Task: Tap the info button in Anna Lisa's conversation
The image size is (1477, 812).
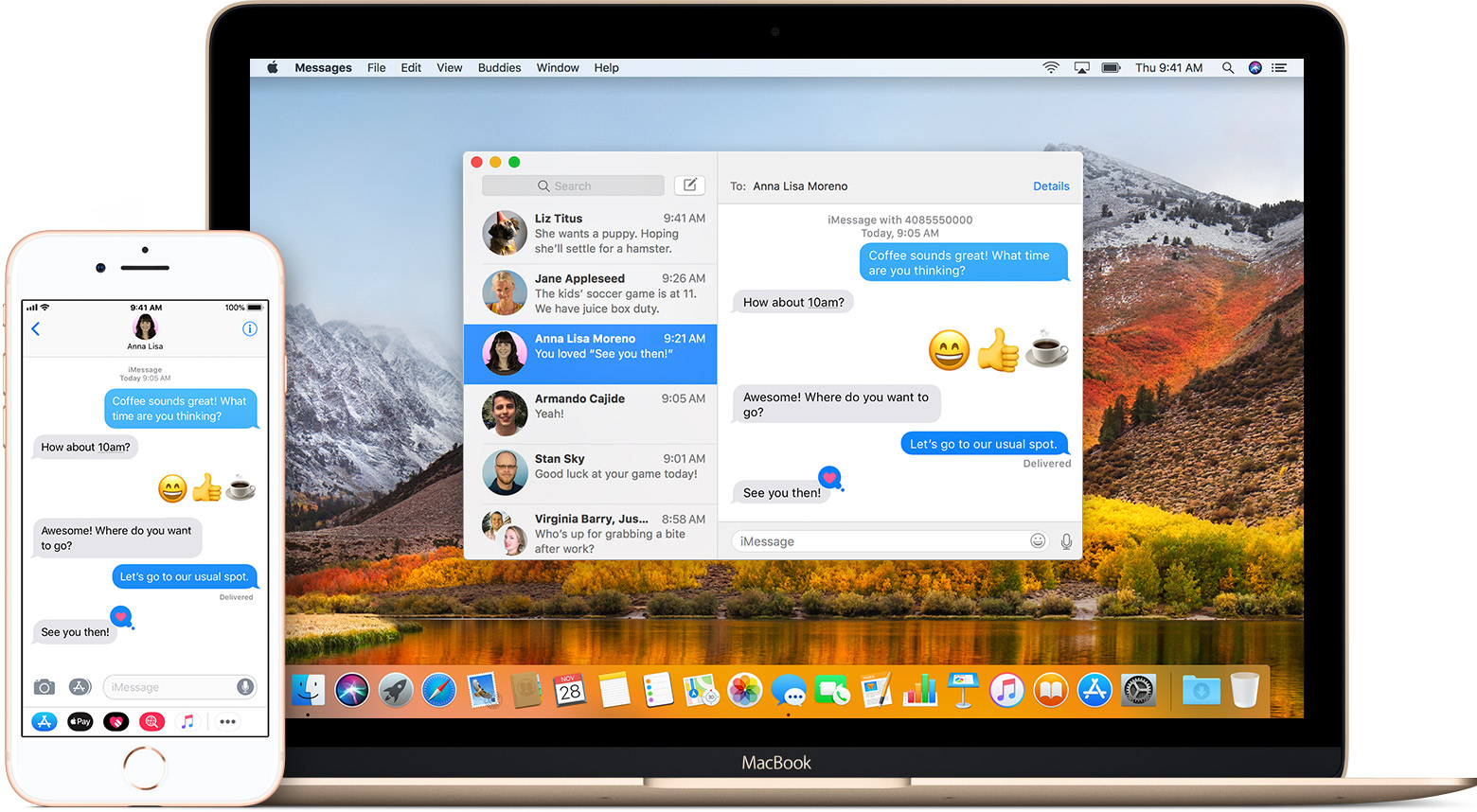Action: pos(250,328)
